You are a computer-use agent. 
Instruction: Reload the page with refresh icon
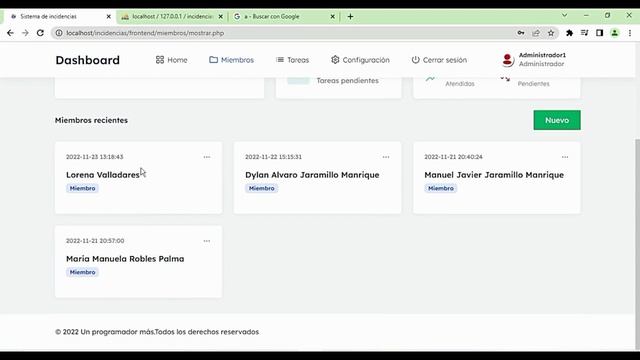point(40,33)
